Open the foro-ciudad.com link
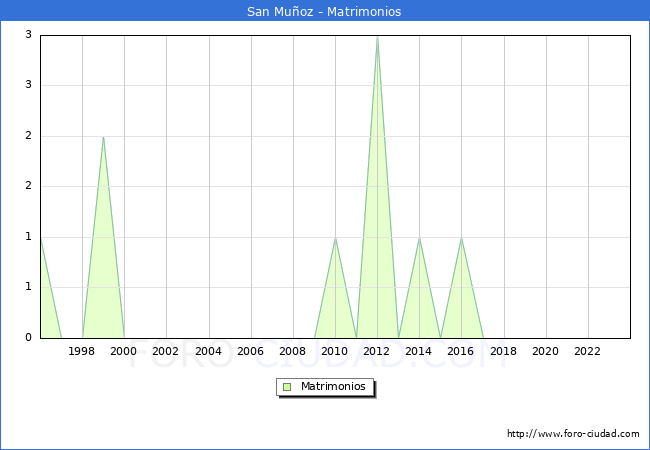Viewport: 650px width, 450px height. tap(573, 434)
